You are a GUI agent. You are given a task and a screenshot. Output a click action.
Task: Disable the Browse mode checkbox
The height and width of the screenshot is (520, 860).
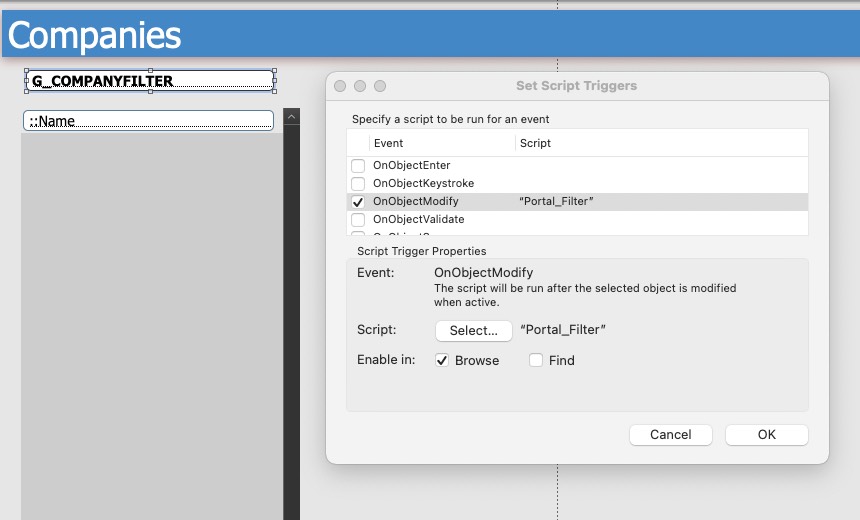tap(442, 360)
